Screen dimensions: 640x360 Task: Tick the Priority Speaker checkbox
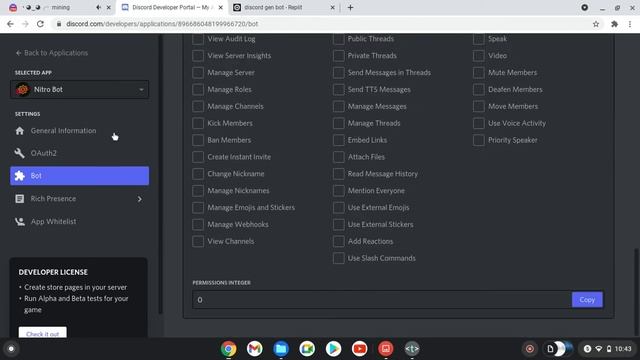pyautogui.click(x=479, y=140)
